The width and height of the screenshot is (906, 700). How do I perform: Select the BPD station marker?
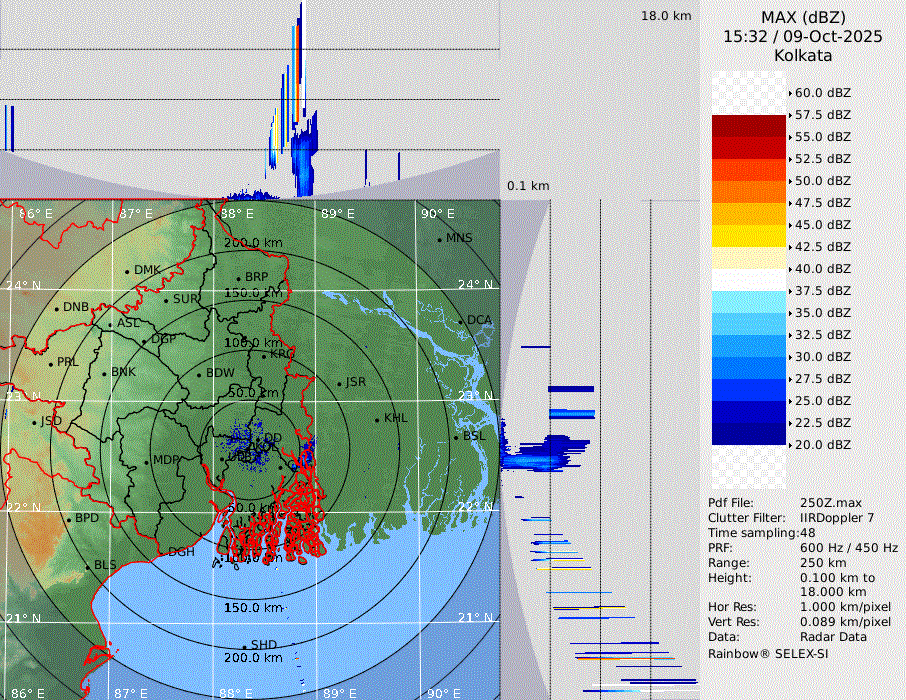click(68, 520)
